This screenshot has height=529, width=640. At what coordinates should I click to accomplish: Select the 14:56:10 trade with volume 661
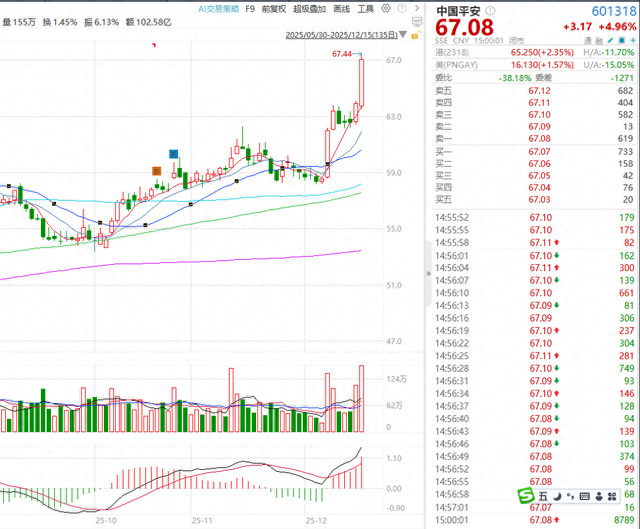coord(535,293)
